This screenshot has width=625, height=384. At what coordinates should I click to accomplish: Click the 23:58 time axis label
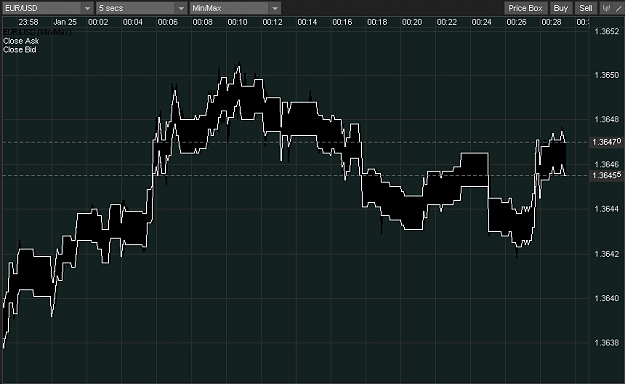[x=28, y=22]
